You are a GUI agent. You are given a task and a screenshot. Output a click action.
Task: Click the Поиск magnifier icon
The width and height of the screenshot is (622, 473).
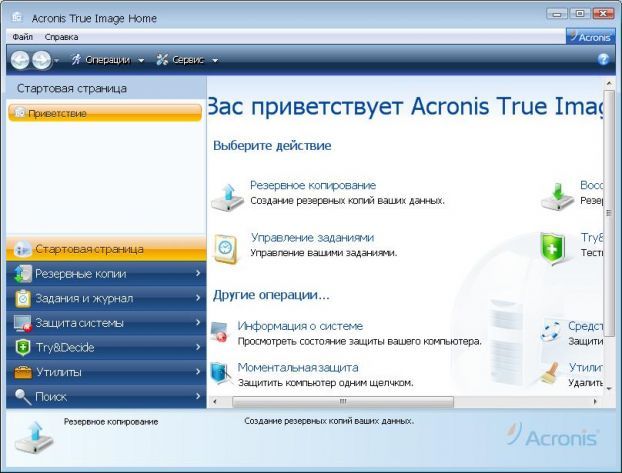tap(23, 397)
